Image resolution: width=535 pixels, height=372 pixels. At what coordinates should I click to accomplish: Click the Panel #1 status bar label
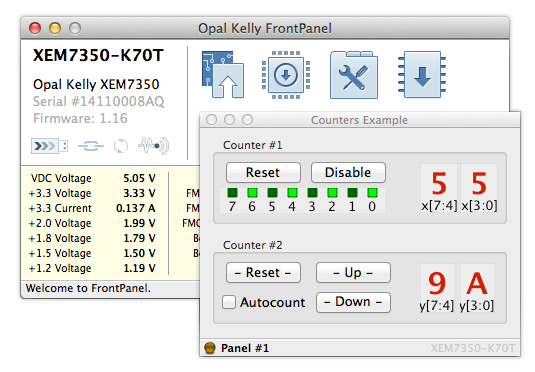tap(245, 348)
